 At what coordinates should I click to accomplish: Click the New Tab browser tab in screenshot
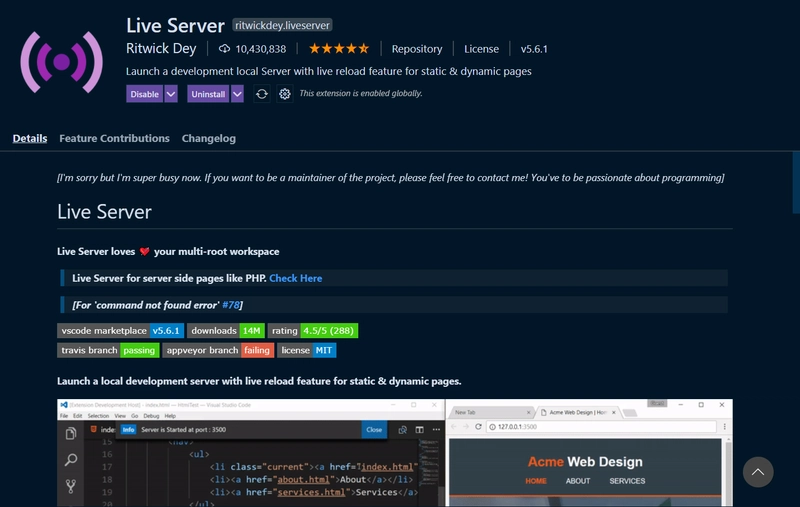pyautogui.click(x=492, y=412)
